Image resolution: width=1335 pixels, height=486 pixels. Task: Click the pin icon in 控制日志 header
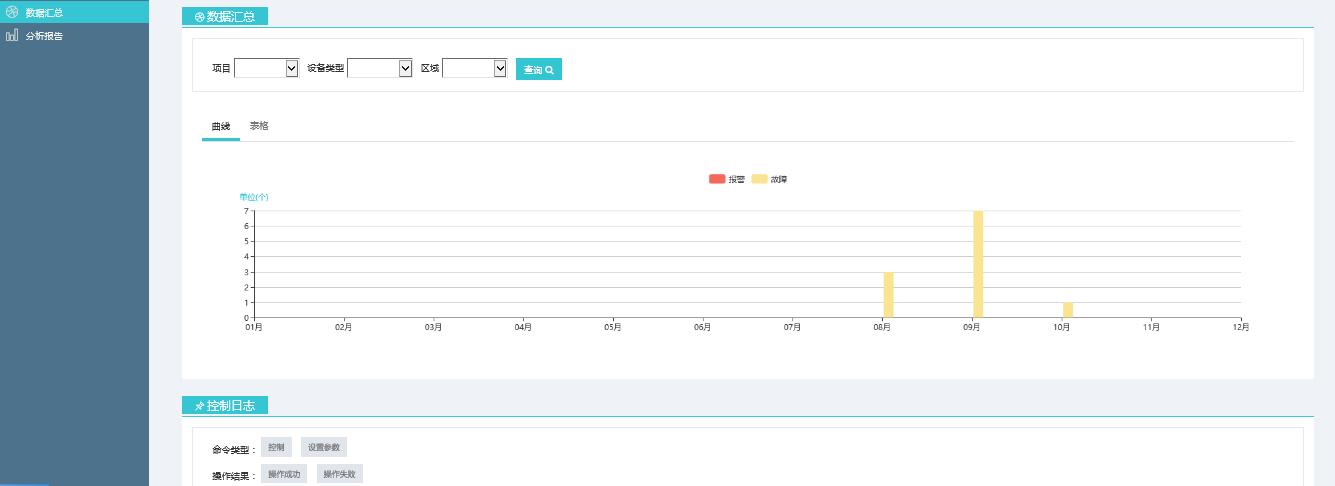point(199,406)
